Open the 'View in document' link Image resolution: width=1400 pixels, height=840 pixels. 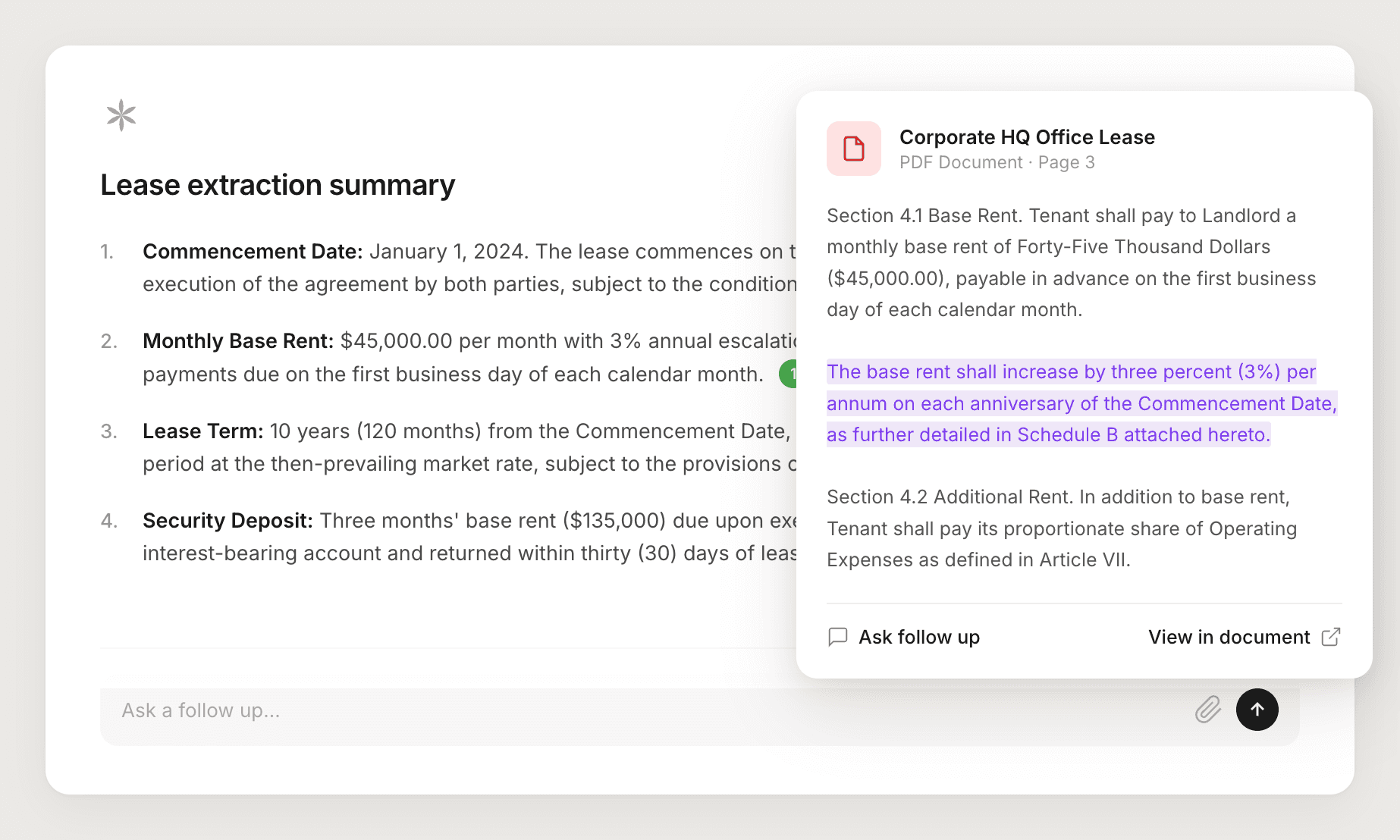pos(1229,637)
